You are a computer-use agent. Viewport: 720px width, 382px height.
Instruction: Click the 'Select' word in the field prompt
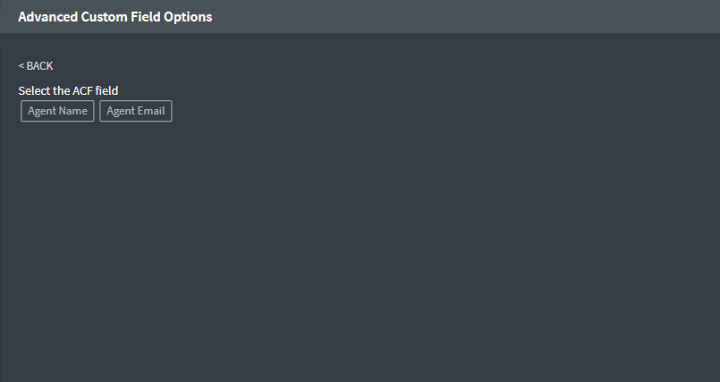[34, 90]
